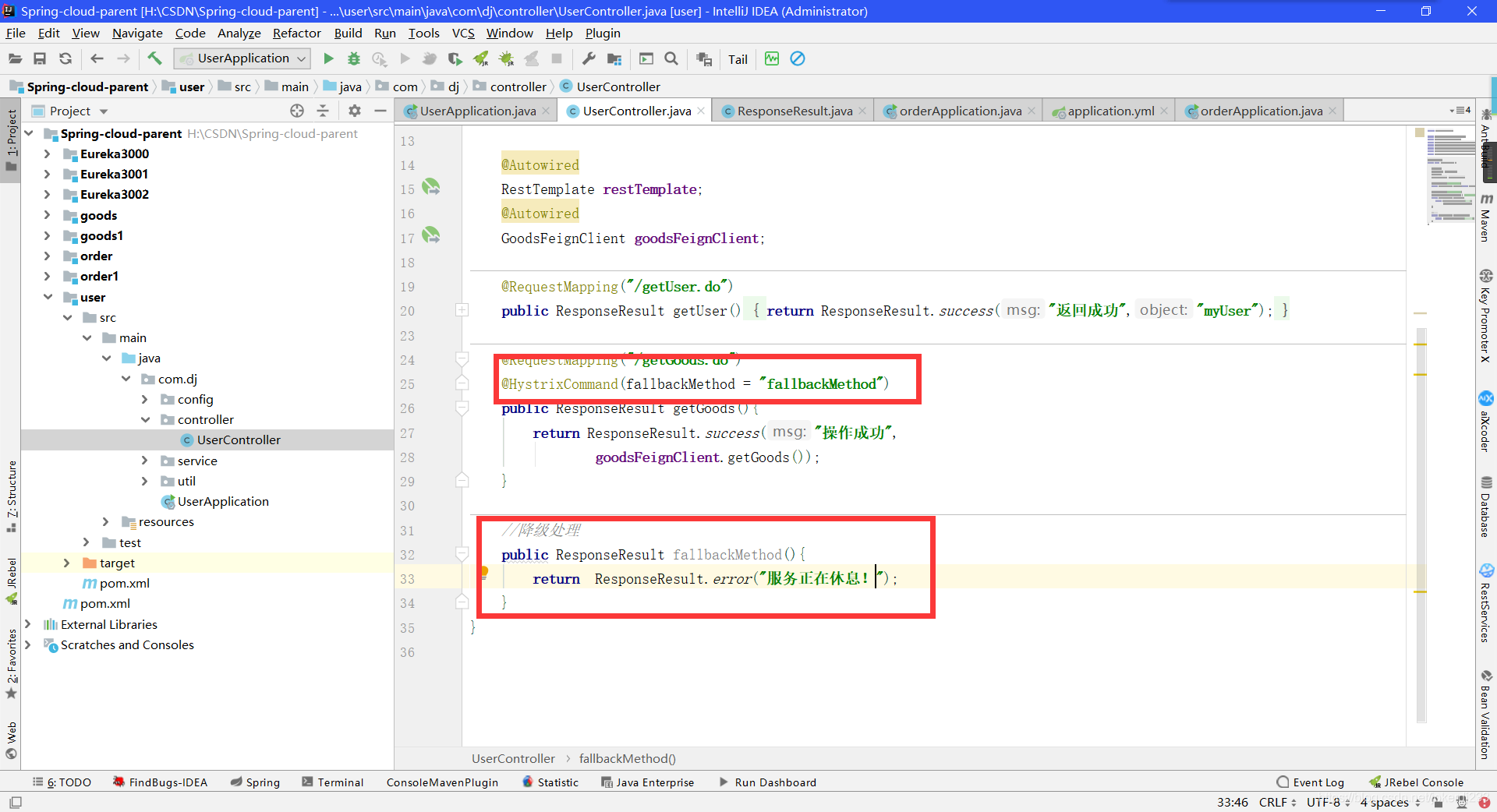Navigate back with the left arrow
The width and height of the screenshot is (1497, 812).
click(x=97, y=58)
